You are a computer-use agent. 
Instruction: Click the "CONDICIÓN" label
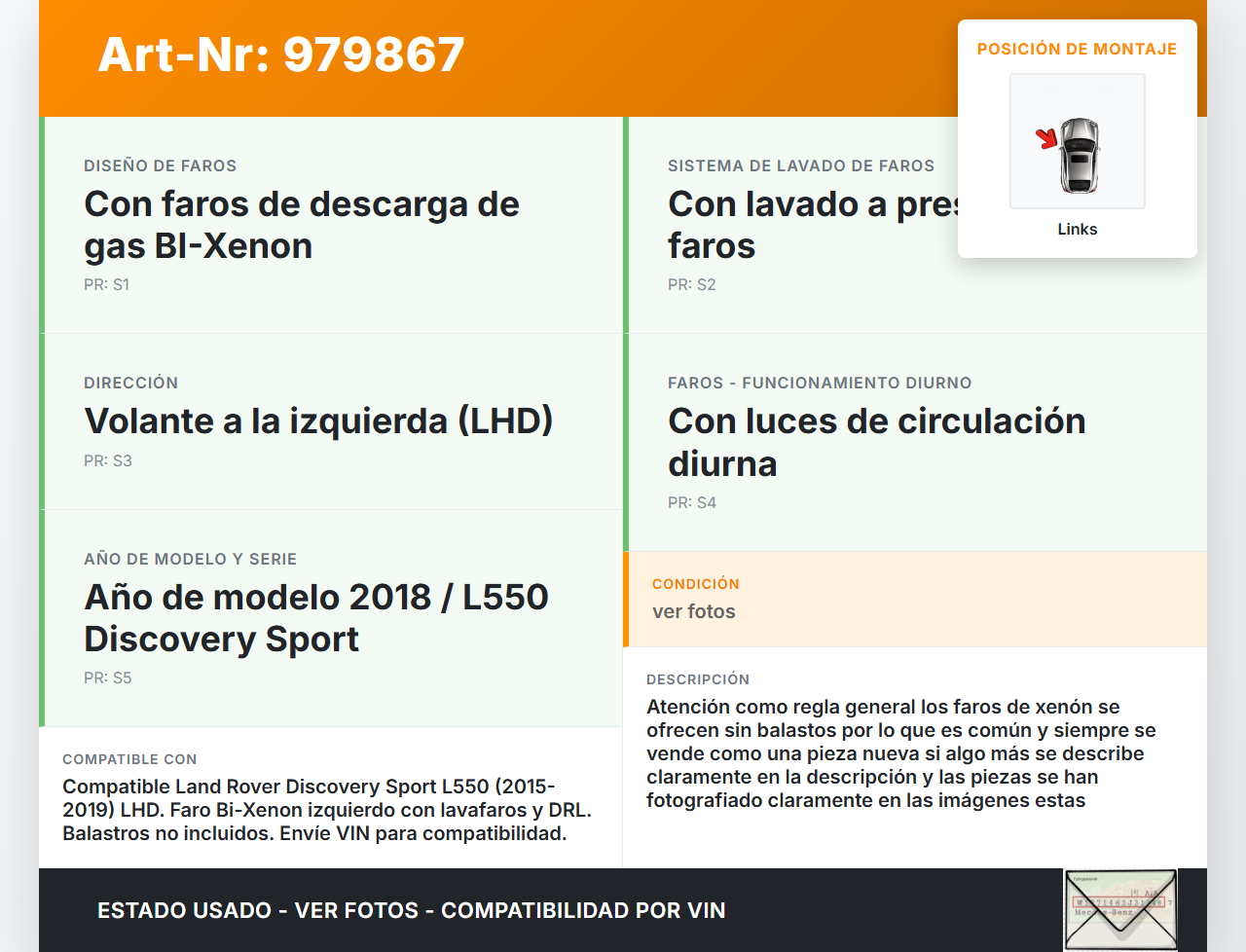point(696,584)
